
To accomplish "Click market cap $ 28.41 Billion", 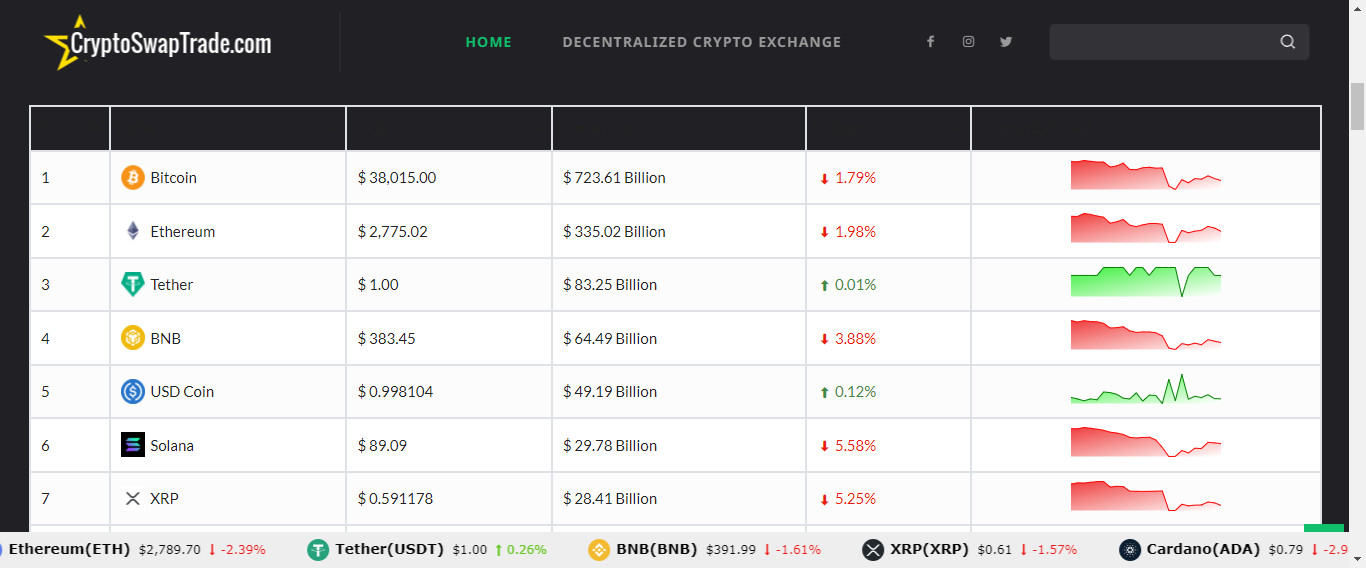I will tap(610, 499).
